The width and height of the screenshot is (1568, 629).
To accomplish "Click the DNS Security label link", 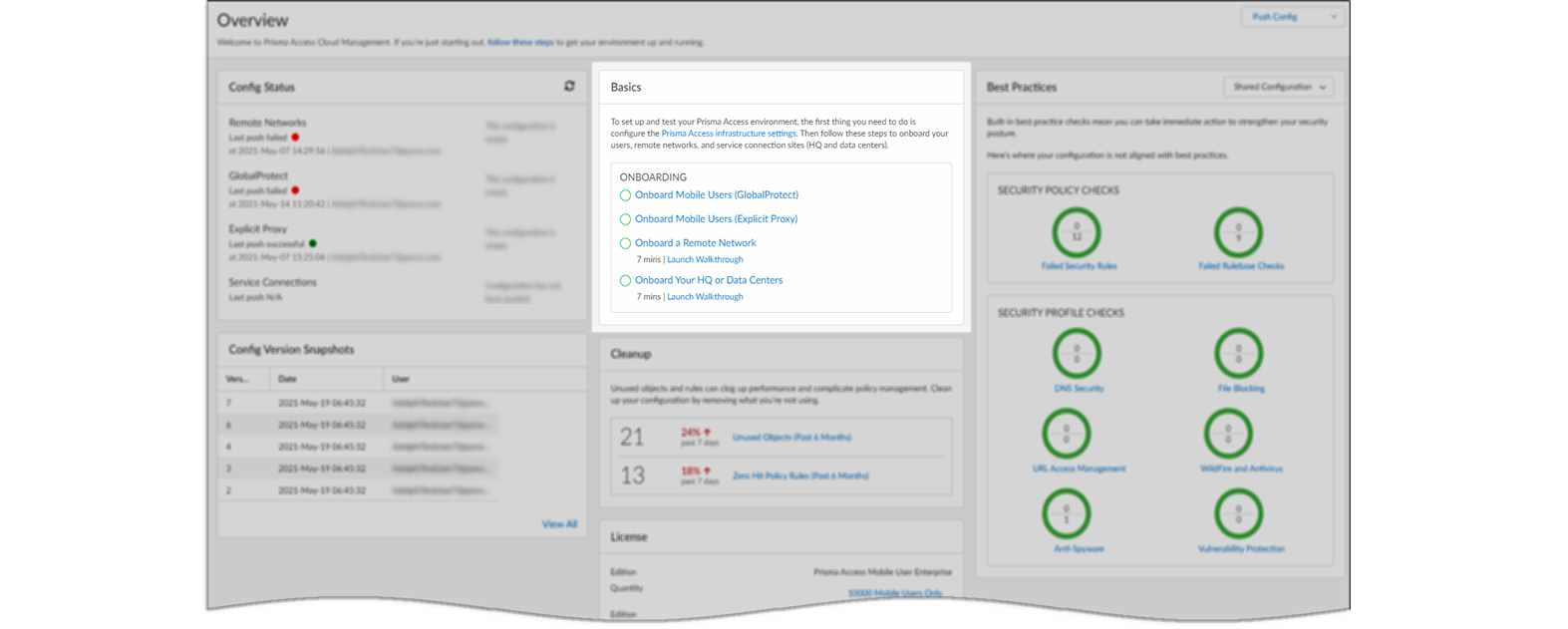I will 1079,389.
